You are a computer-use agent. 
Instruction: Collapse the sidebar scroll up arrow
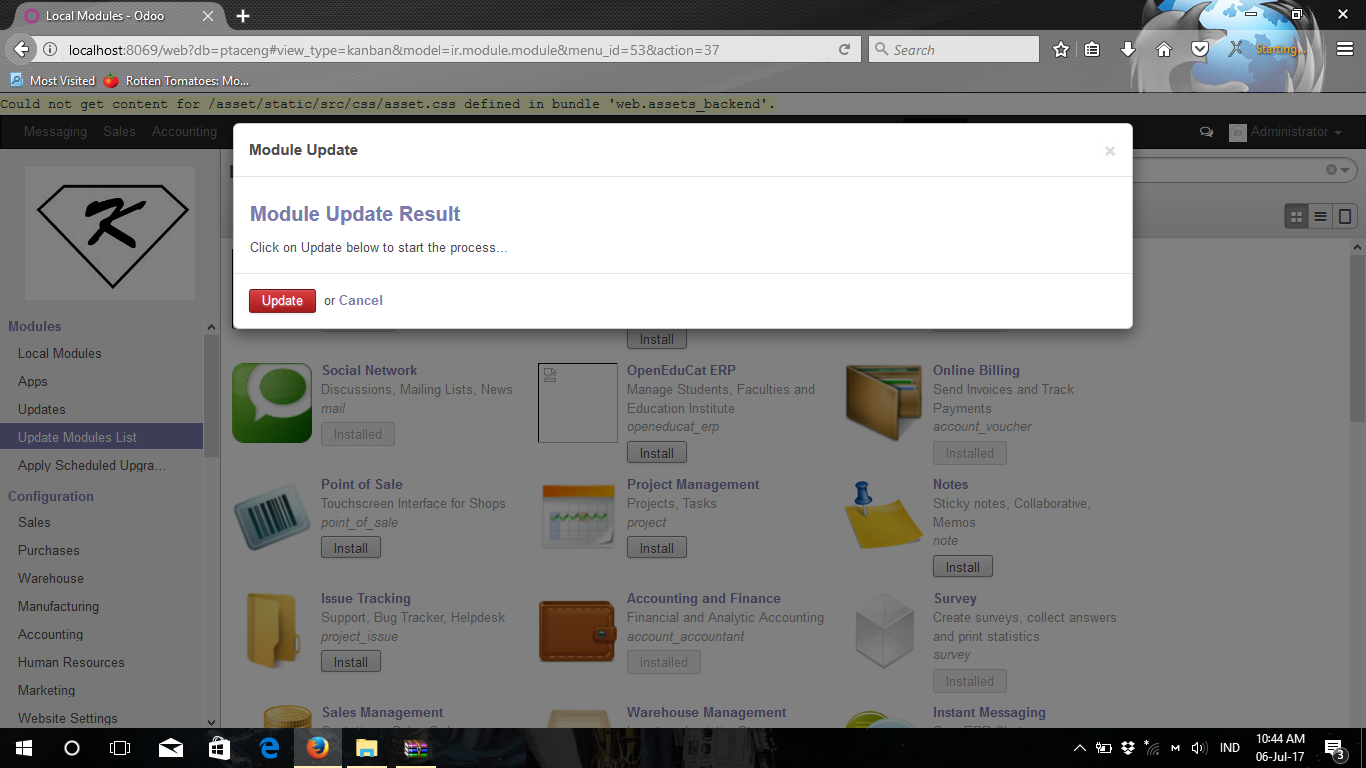coord(211,327)
